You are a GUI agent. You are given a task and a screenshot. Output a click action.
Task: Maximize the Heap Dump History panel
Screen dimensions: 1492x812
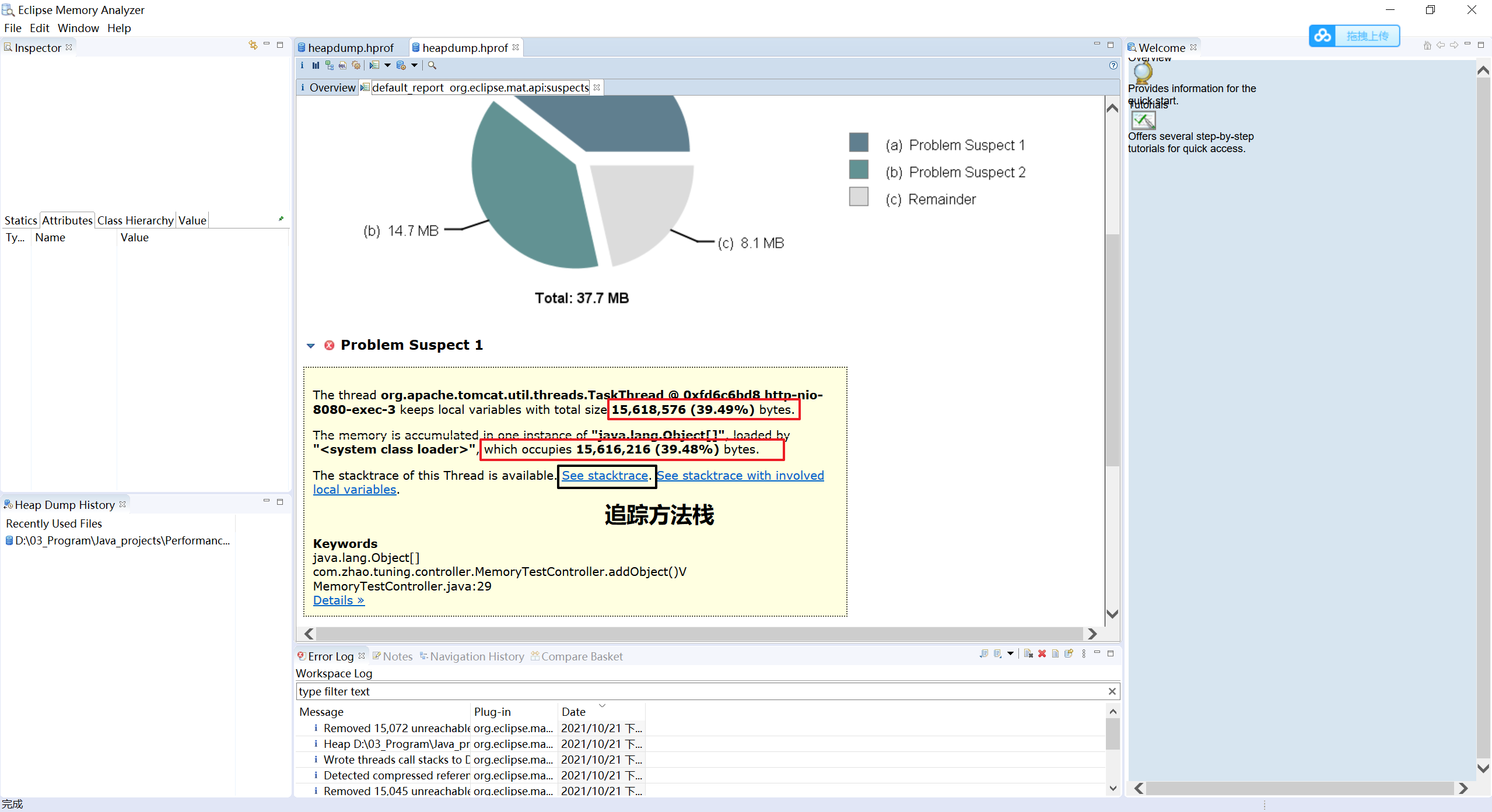coord(280,501)
